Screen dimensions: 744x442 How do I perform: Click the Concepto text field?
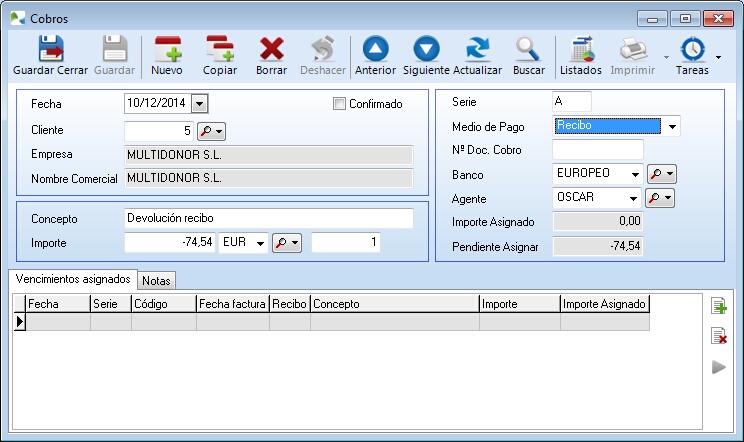(x=268, y=218)
